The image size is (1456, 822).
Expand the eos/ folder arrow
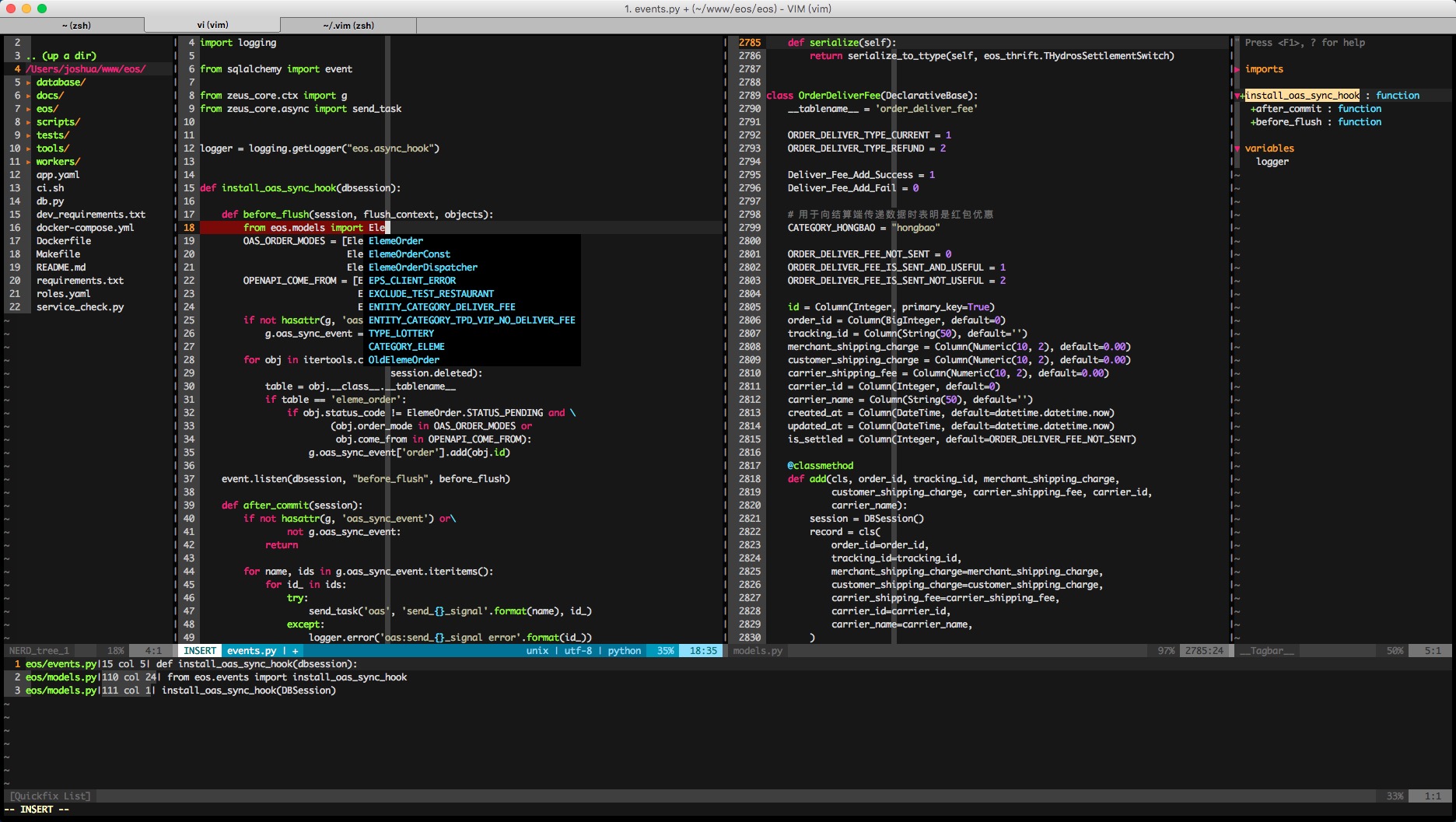(29, 109)
